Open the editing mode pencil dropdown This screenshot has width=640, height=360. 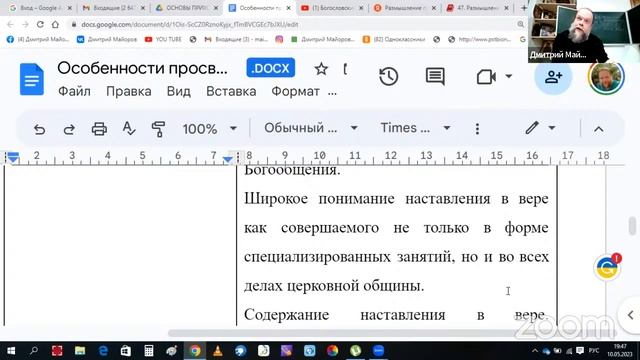(540, 128)
